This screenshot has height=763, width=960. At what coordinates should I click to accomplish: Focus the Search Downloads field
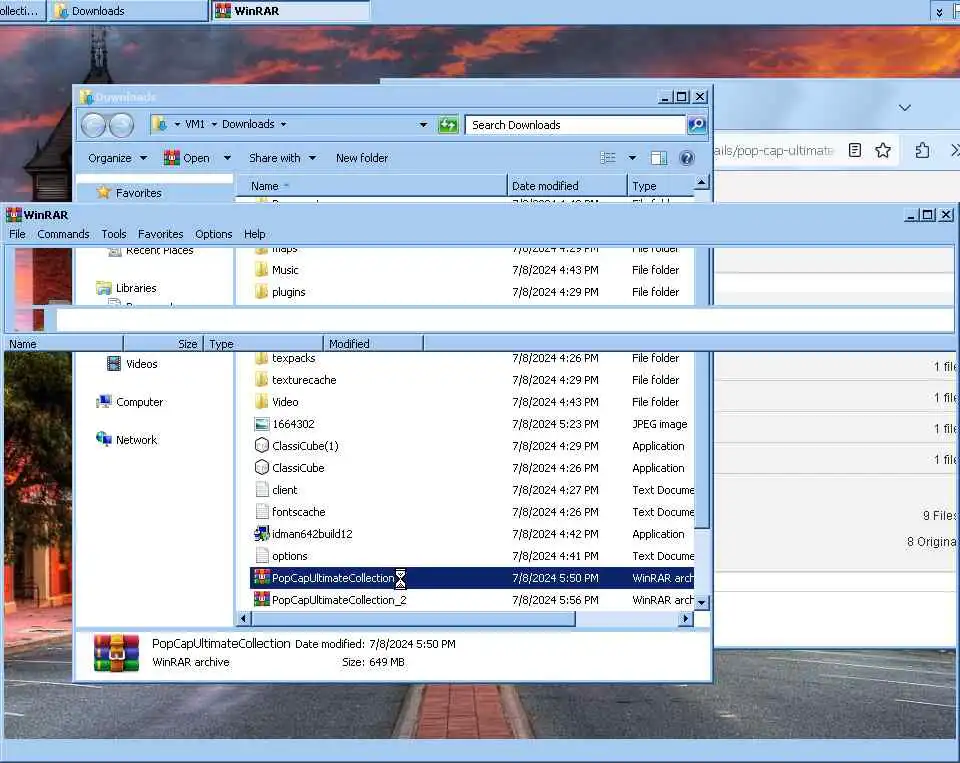tap(574, 125)
